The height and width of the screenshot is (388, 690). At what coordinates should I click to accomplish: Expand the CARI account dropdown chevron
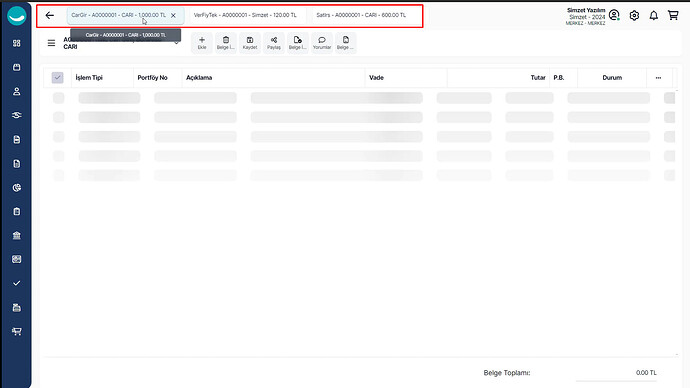pyautogui.click(x=176, y=43)
